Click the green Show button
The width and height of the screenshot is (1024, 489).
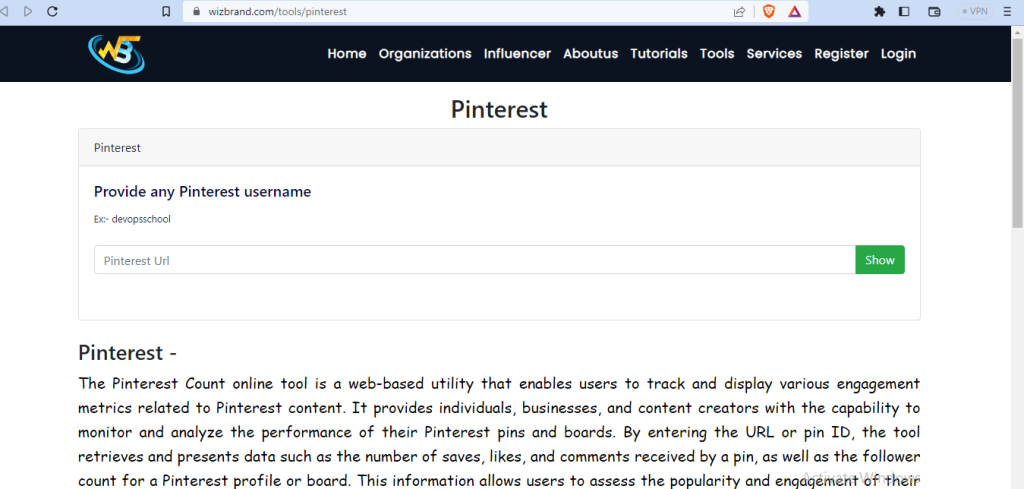point(880,260)
